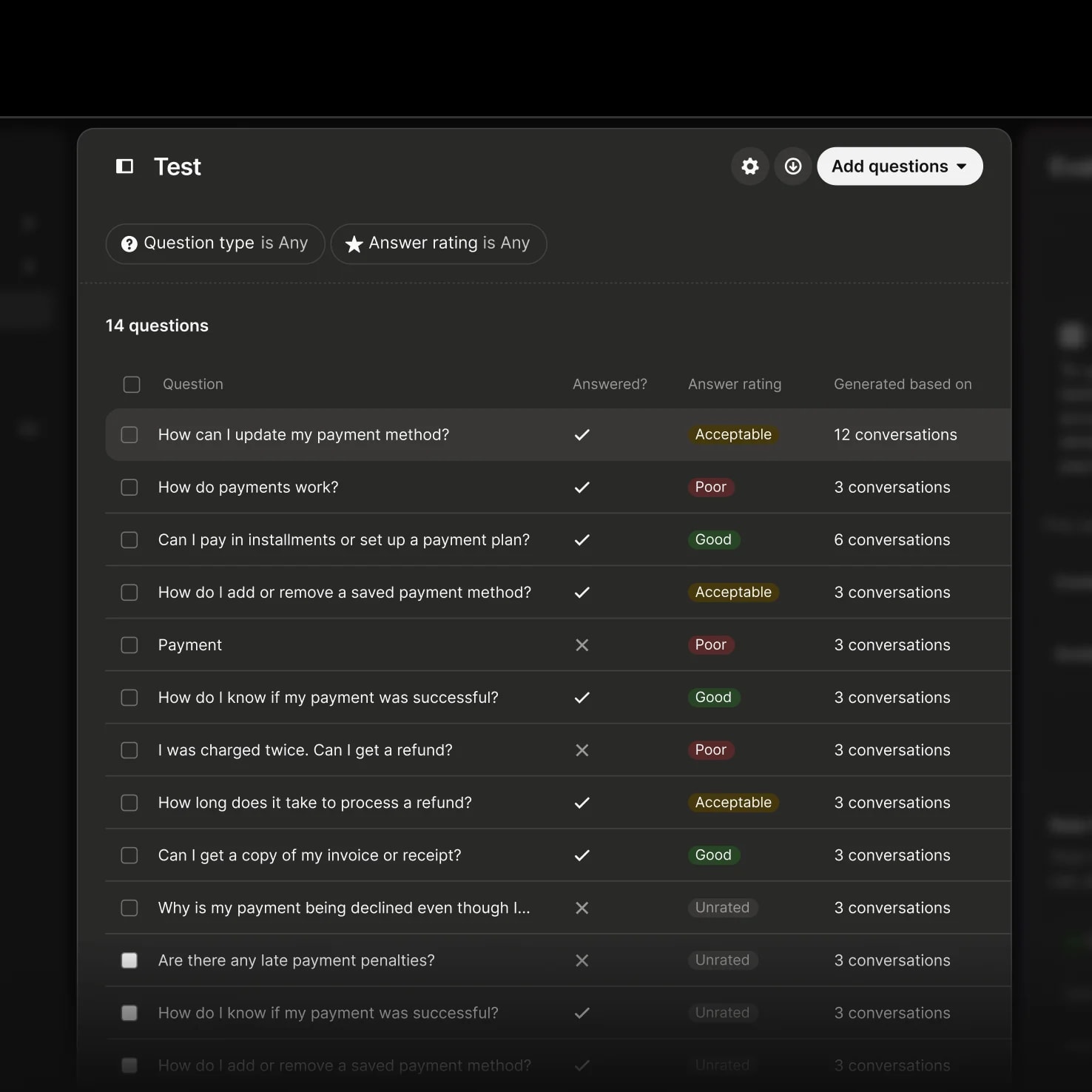This screenshot has width=1092, height=1092.
Task: Click the X mark in the Payment row
Action: point(582,645)
